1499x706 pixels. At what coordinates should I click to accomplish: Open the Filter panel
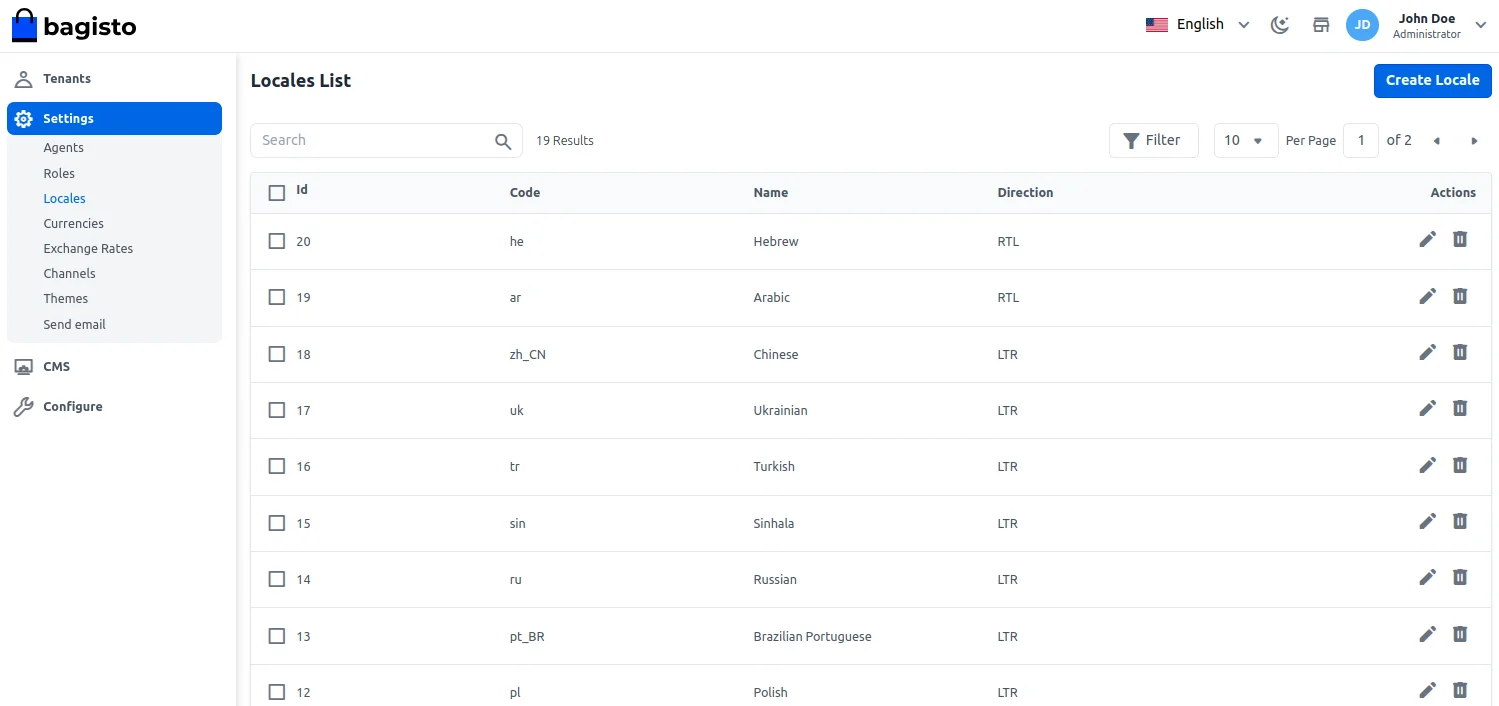point(1153,140)
